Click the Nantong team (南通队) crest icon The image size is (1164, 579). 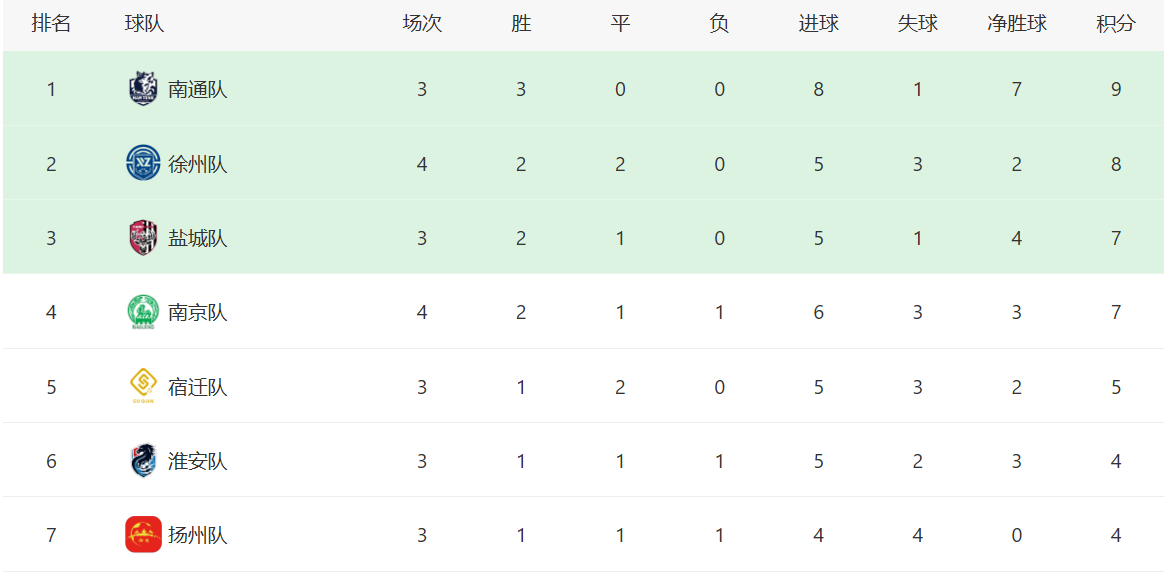(143, 89)
